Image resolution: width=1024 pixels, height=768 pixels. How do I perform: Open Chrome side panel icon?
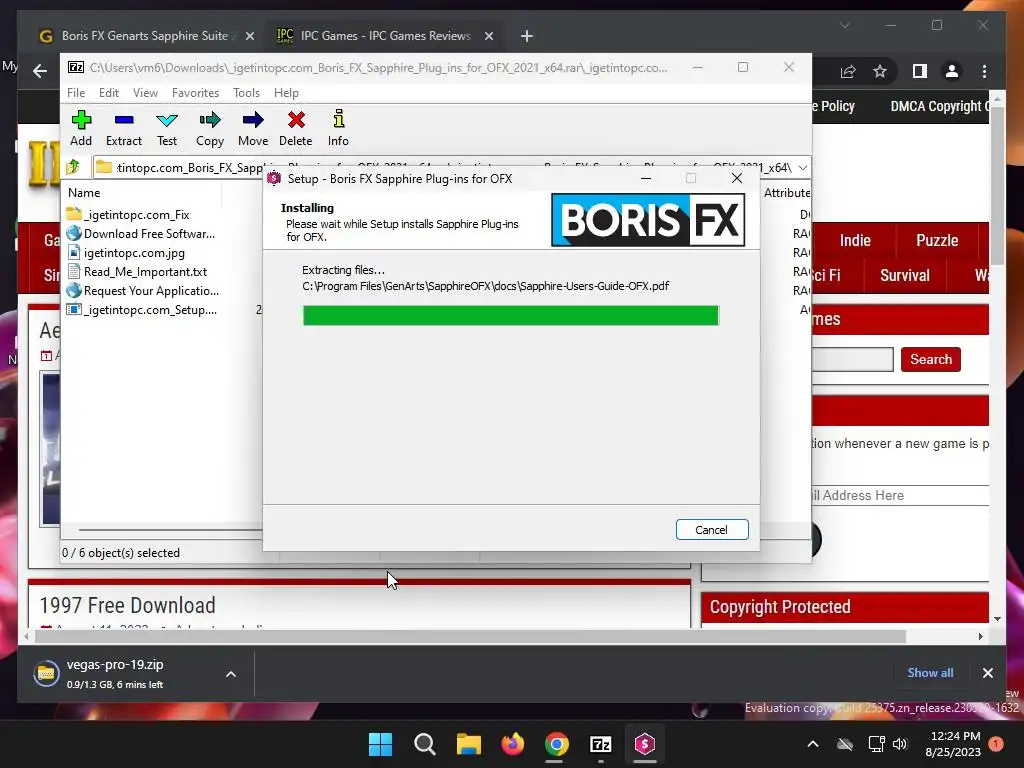coord(920,71)
